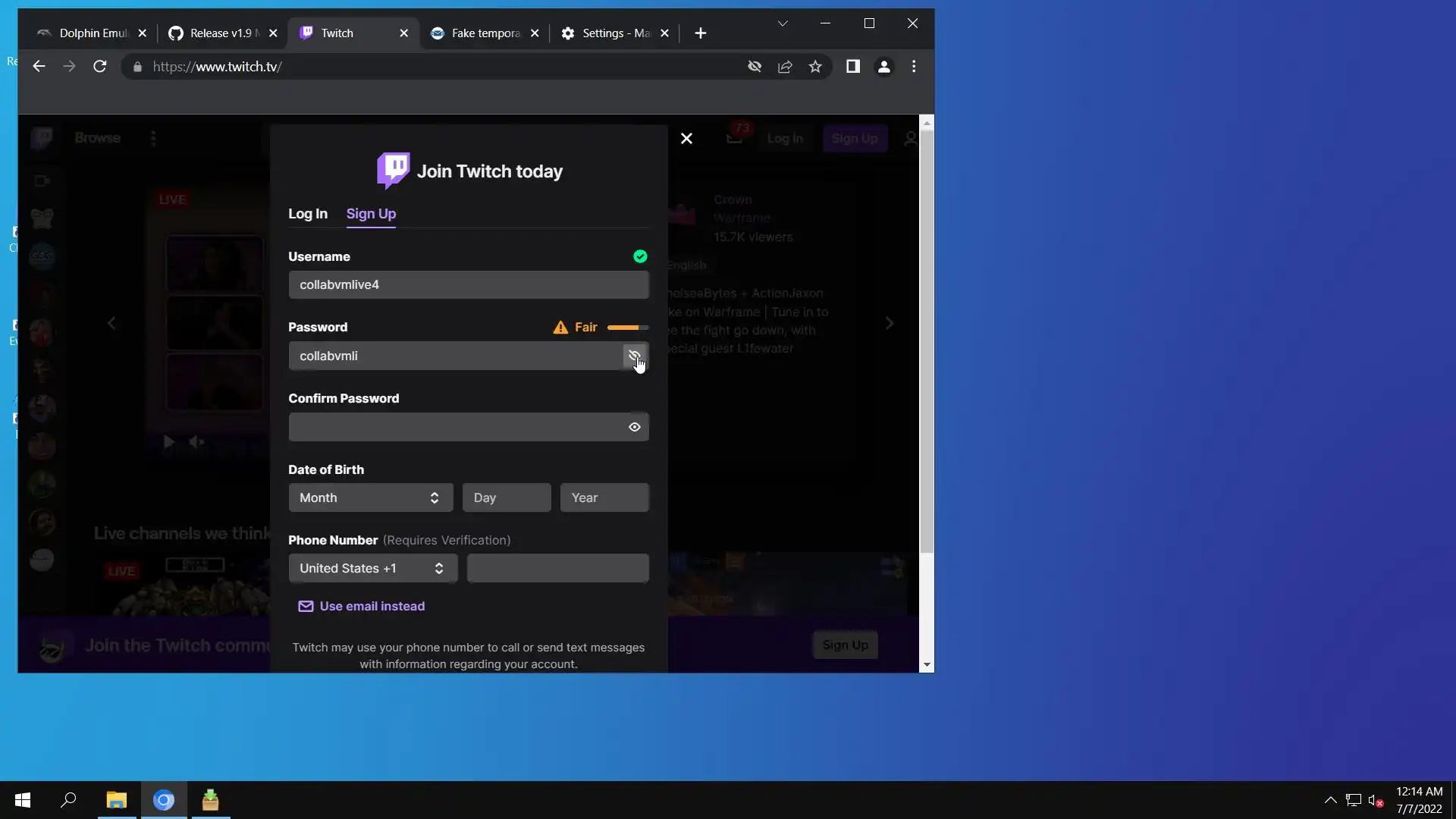Open the Chrome three-dot menu
The width and height of the screenshot is (1456, 819).
(914, 67)
